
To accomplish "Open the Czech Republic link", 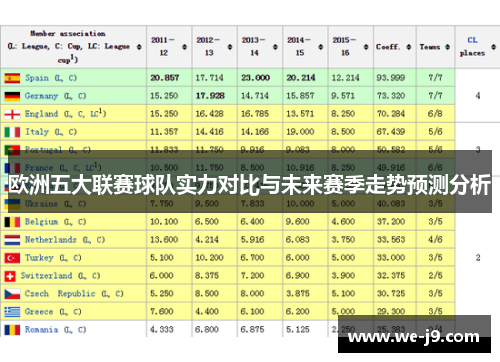I will [60, 294].
